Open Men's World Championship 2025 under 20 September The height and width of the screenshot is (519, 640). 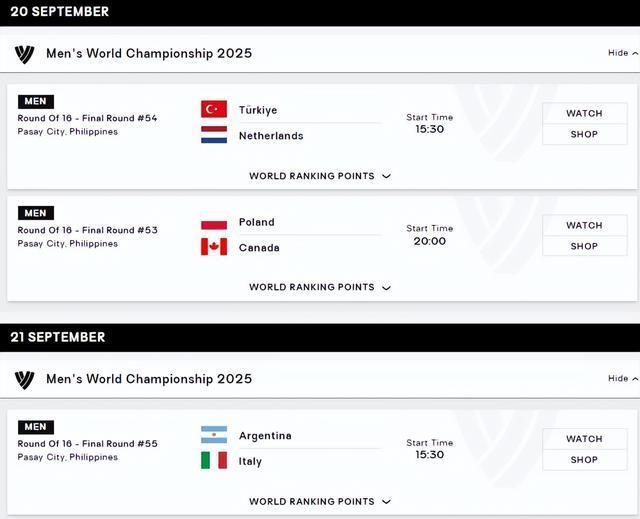click(149, 53)
